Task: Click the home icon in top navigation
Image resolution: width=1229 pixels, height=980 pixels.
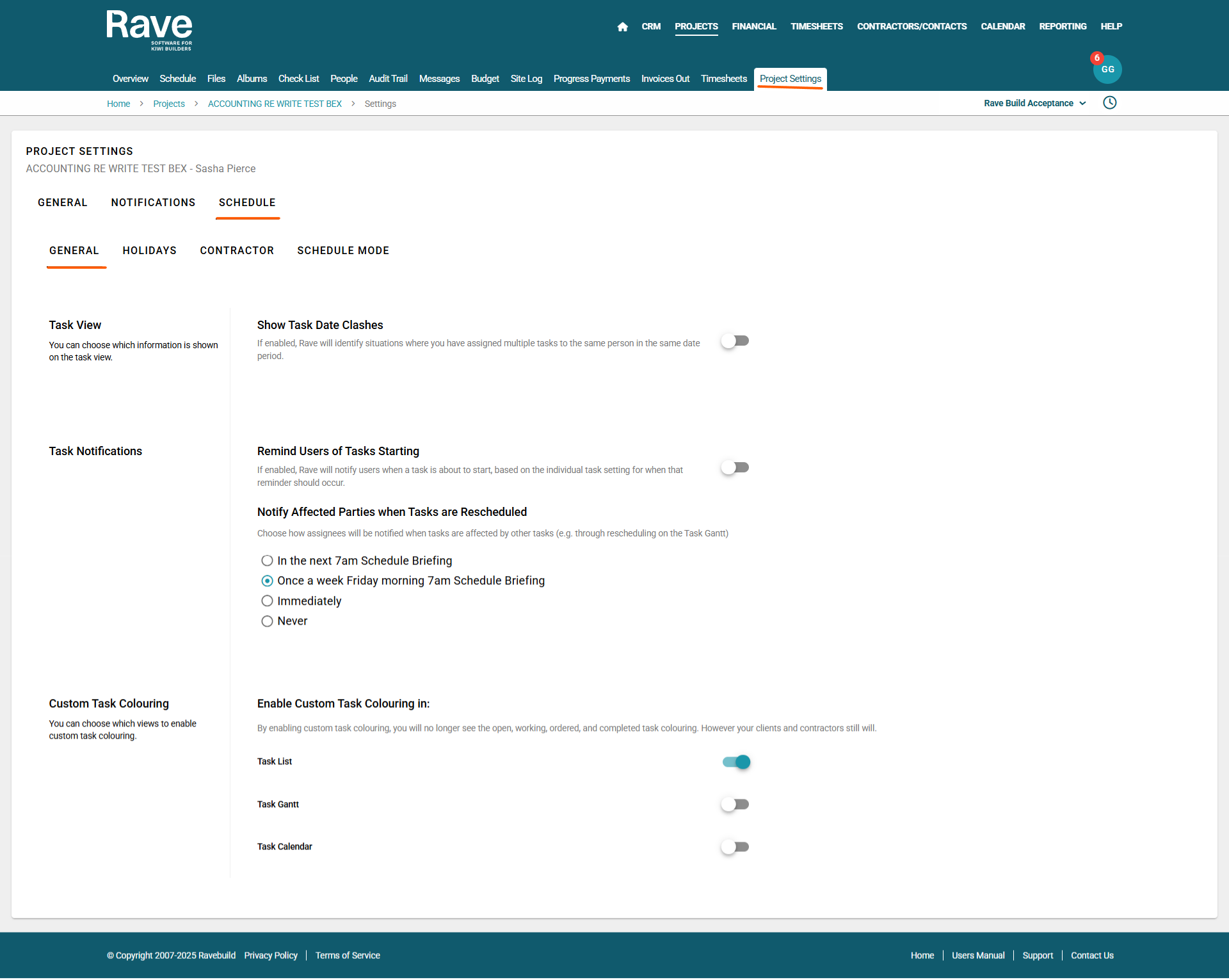Action: (622, 27)
